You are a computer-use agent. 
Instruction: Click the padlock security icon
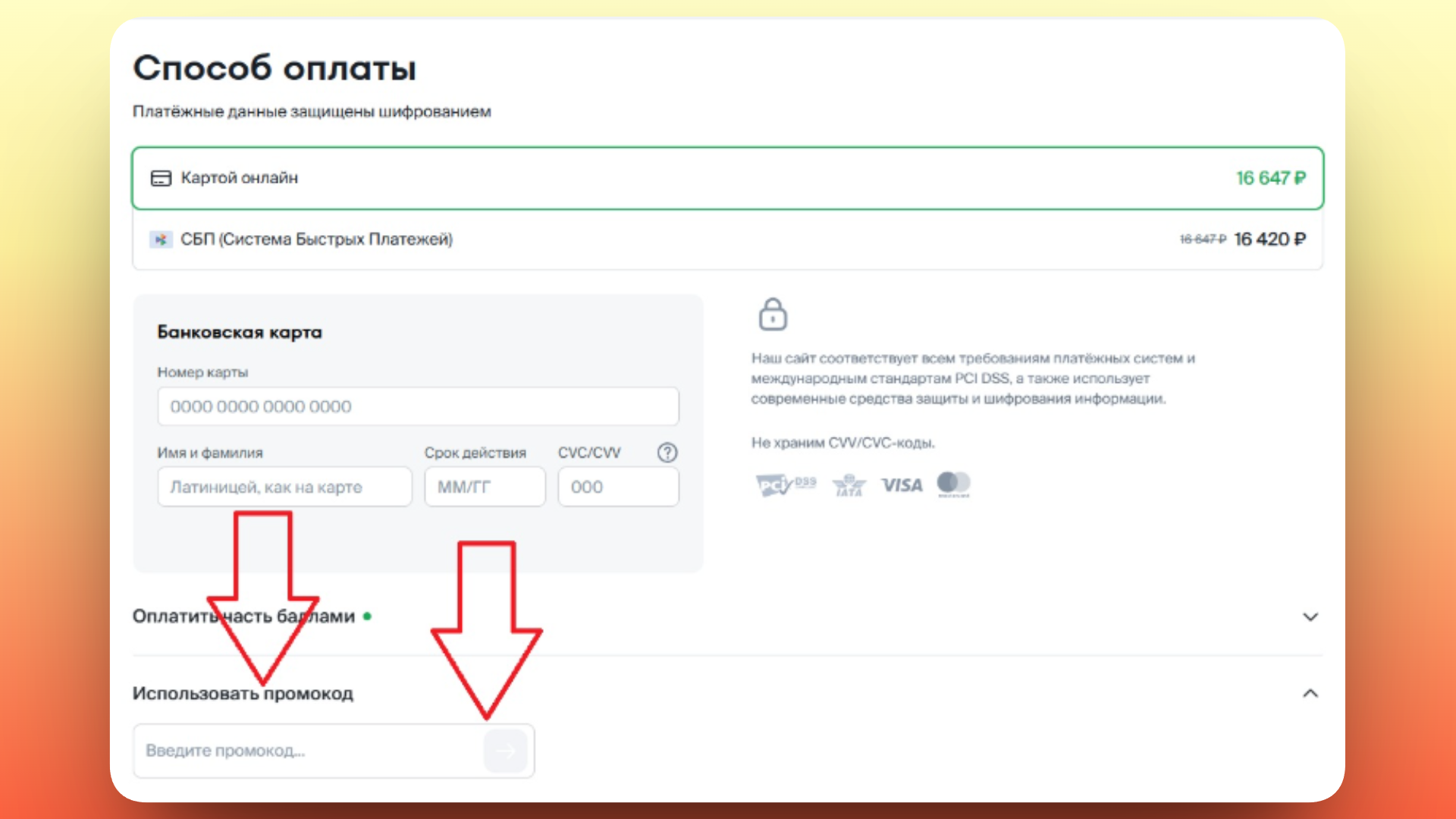tap(773, 314)
